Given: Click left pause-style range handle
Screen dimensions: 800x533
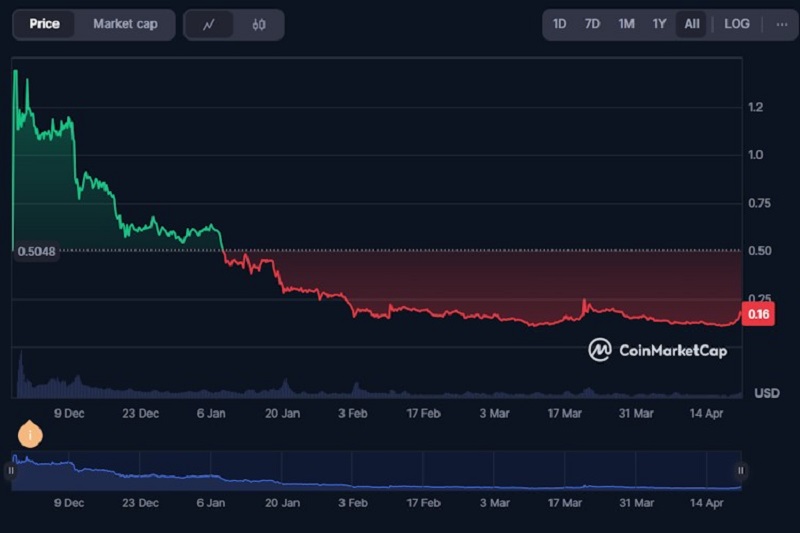Looking at the screenshot, I should click(12, 470).
